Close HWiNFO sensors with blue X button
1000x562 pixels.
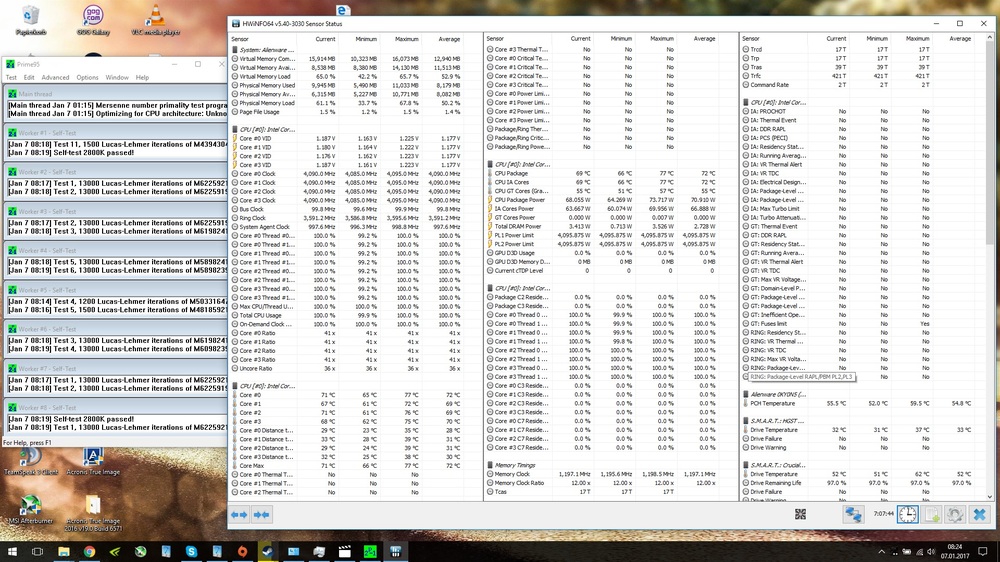[979, 514]
